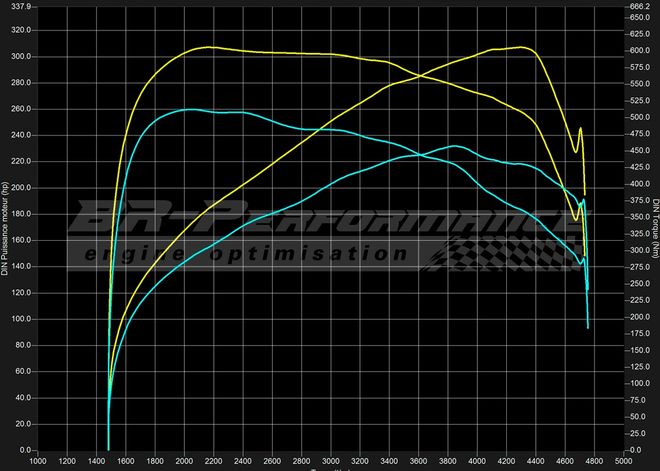
Task: Click the yellow power curve peak near 4300 RPM
Action: (521, 47)
